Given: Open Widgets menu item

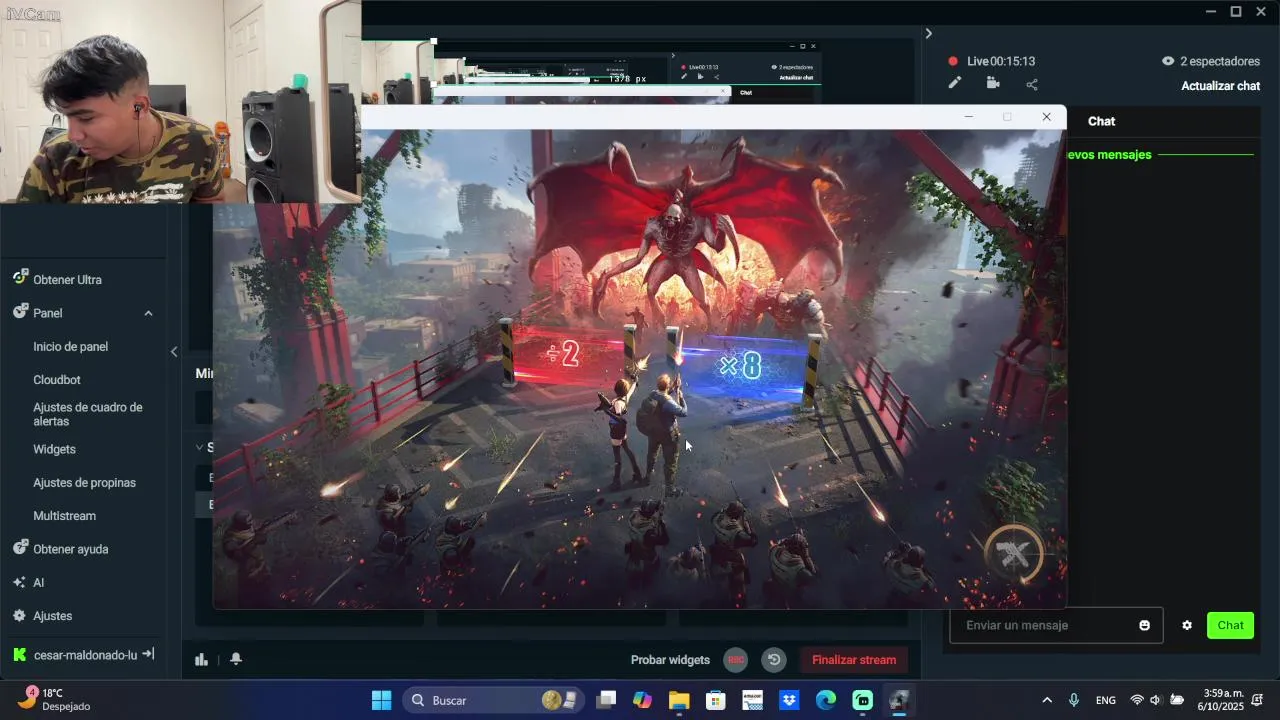Looking at the screenshot, I should click(54, 450).
